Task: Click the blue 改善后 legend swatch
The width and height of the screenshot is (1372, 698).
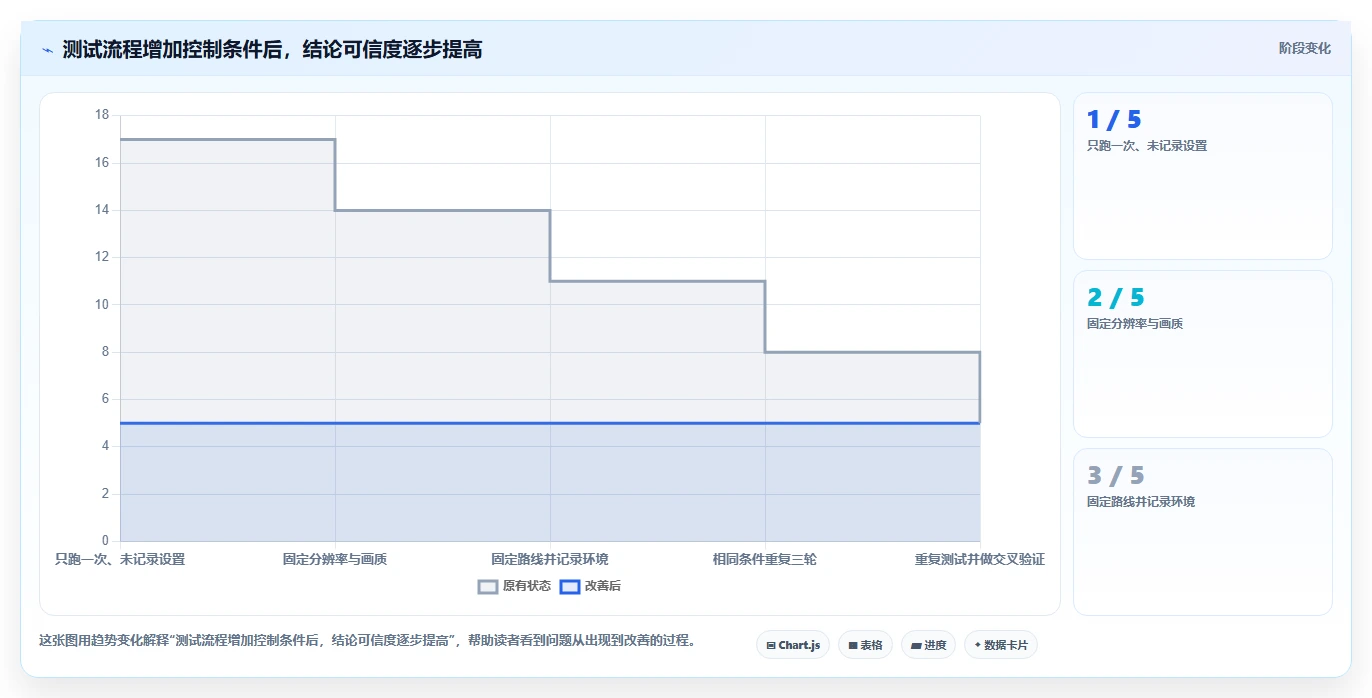Action: pos(570,587)
